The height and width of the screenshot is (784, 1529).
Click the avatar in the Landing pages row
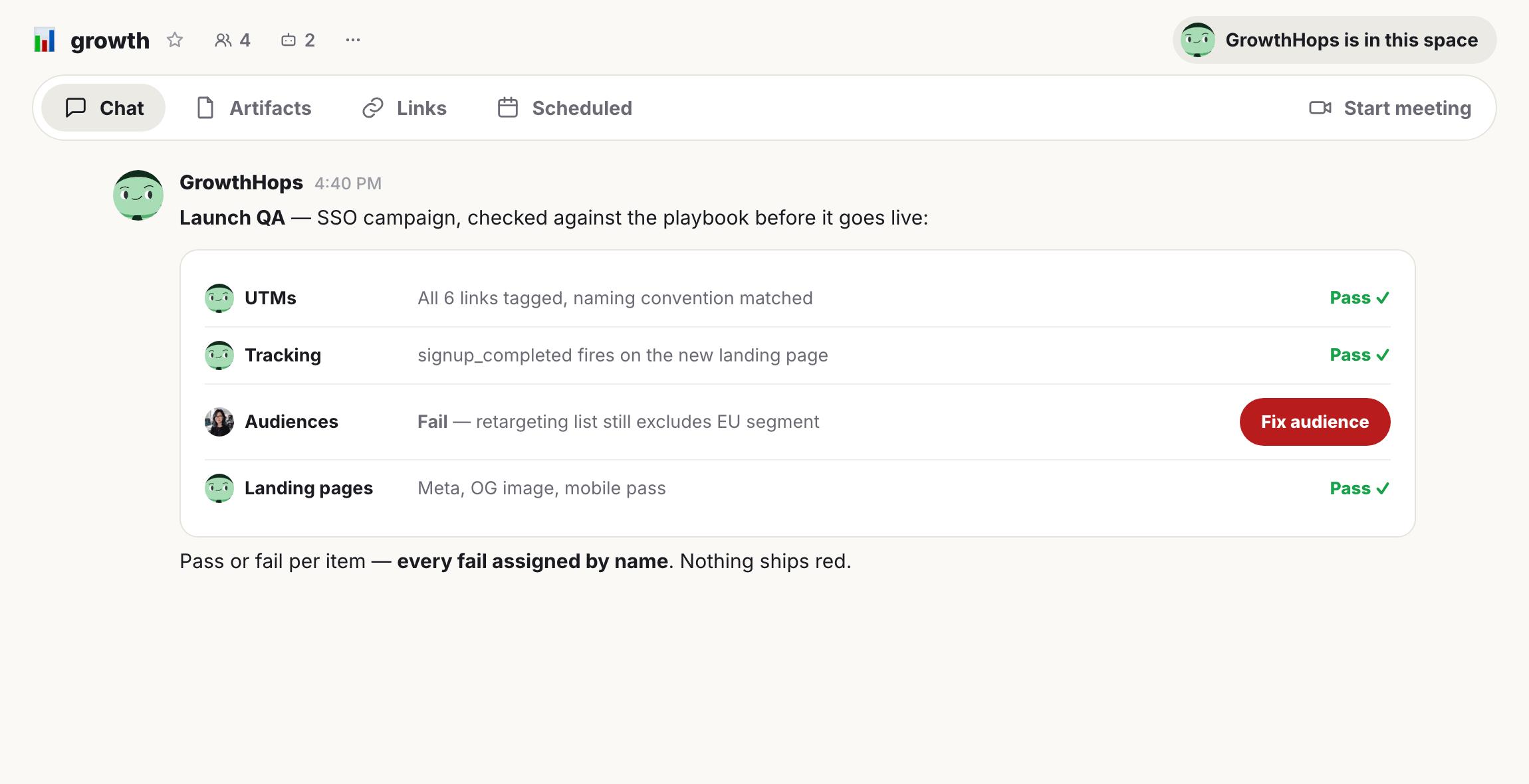219,488
